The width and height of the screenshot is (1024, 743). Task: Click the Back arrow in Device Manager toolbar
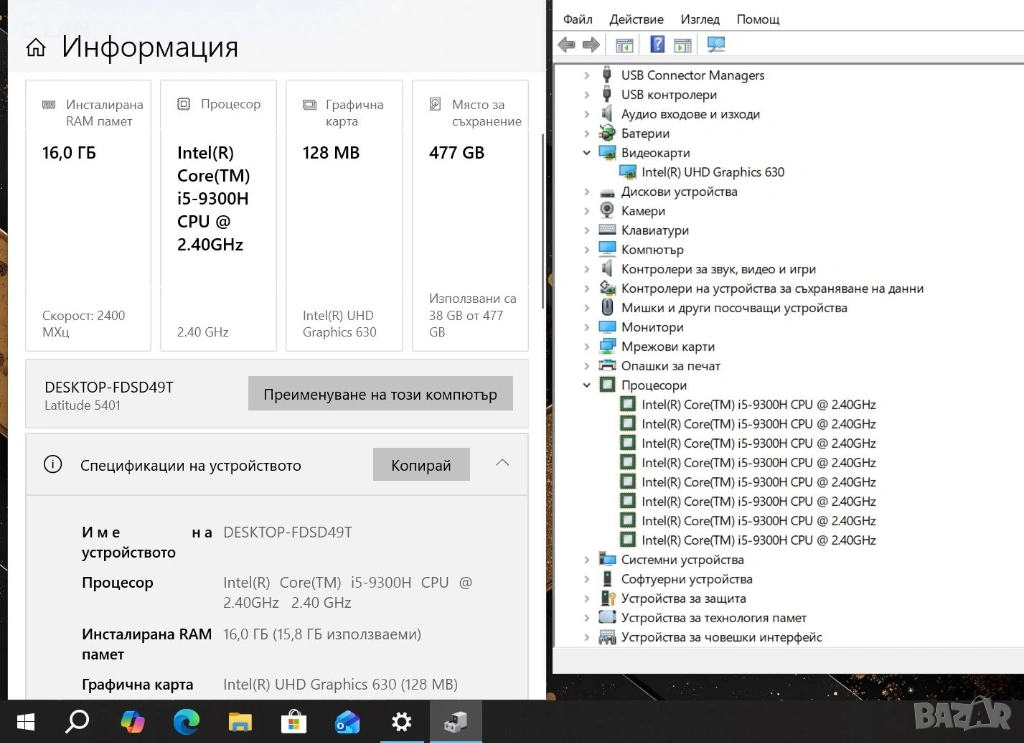tap(567, 44)
